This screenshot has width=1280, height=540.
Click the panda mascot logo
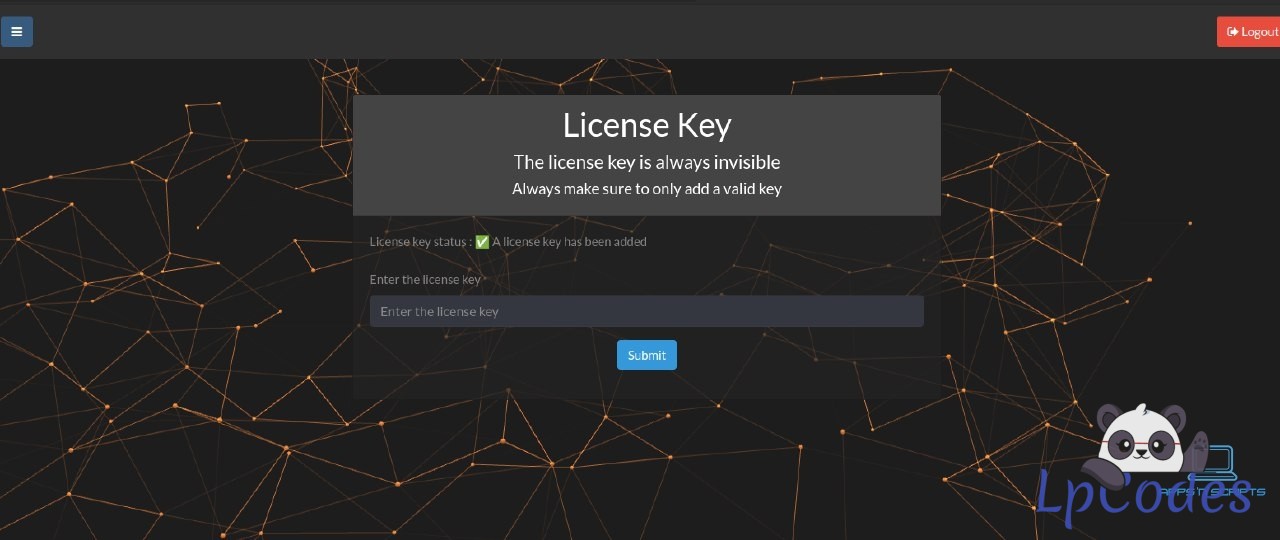1142,440
